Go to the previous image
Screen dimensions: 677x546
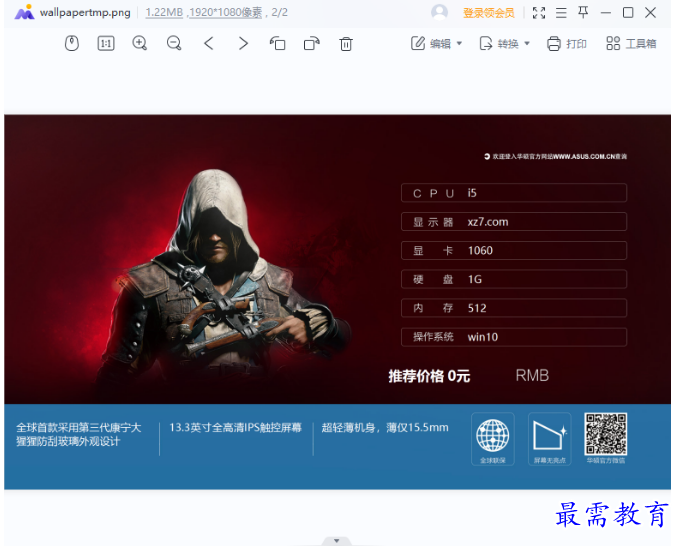tap(209, 44)
